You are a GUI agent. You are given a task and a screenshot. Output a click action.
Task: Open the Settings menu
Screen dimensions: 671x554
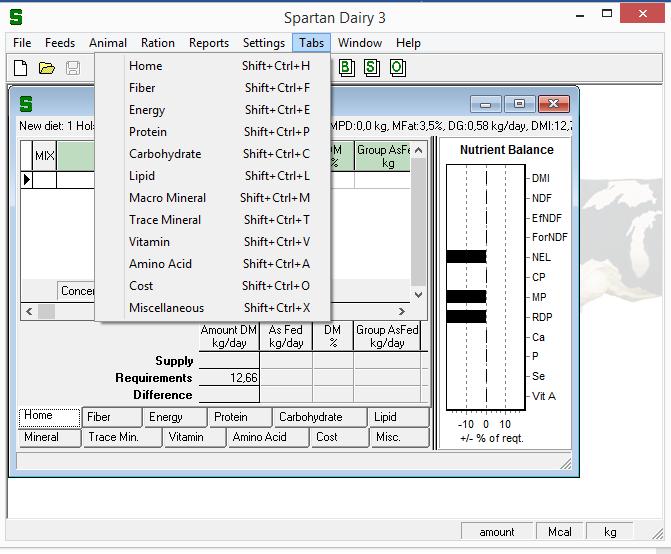[x=264, y=43]
